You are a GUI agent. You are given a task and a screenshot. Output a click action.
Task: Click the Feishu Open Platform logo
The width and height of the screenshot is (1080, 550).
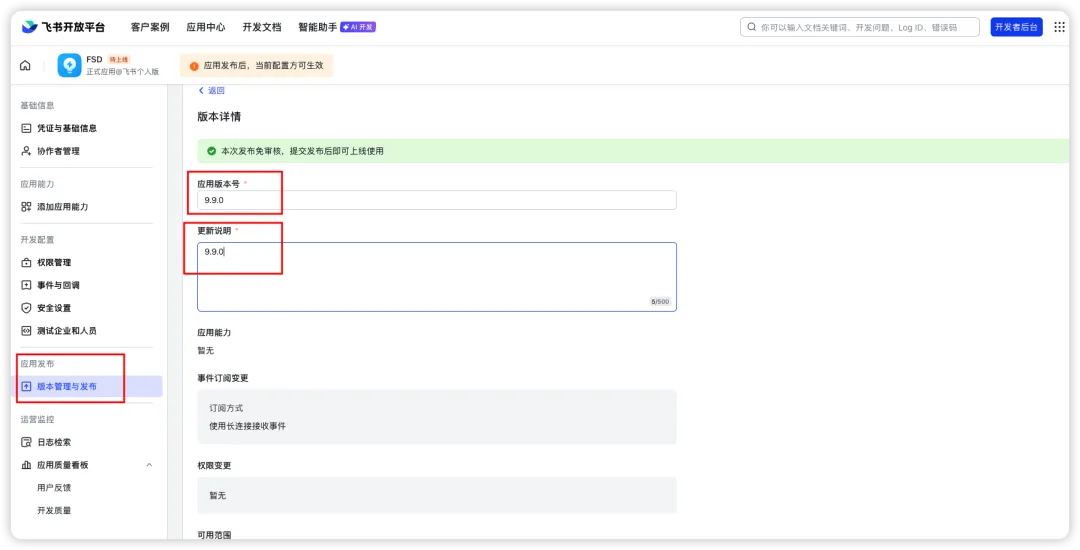(63, 27)
